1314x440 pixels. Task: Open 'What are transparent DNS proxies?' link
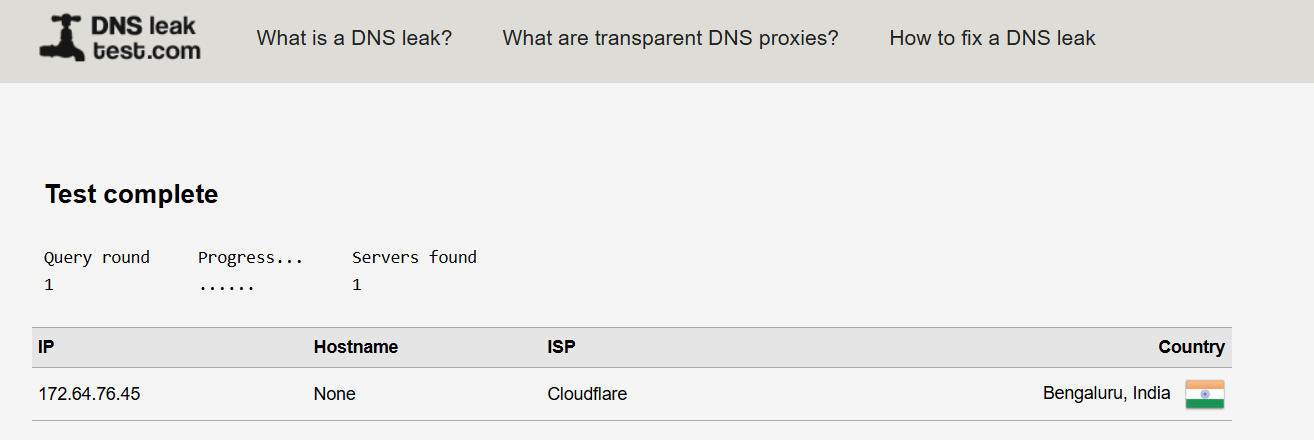pyautogui.click(x=670, y=38)
